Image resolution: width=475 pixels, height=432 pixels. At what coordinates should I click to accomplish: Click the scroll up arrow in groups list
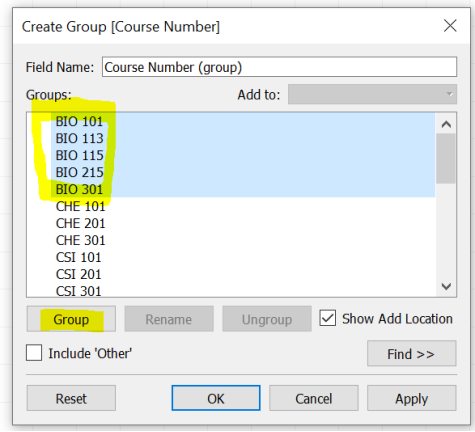pyautogui.click(x=446, y=124)
